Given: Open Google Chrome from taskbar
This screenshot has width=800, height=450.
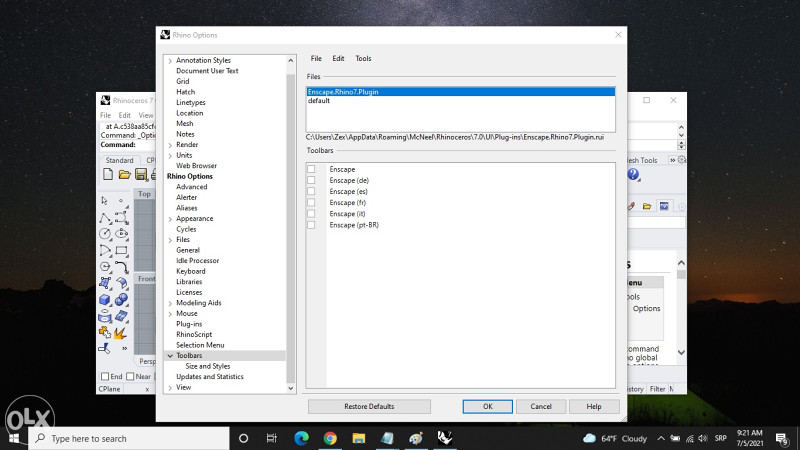Looking at the screenshot, I should click(330, 438).
